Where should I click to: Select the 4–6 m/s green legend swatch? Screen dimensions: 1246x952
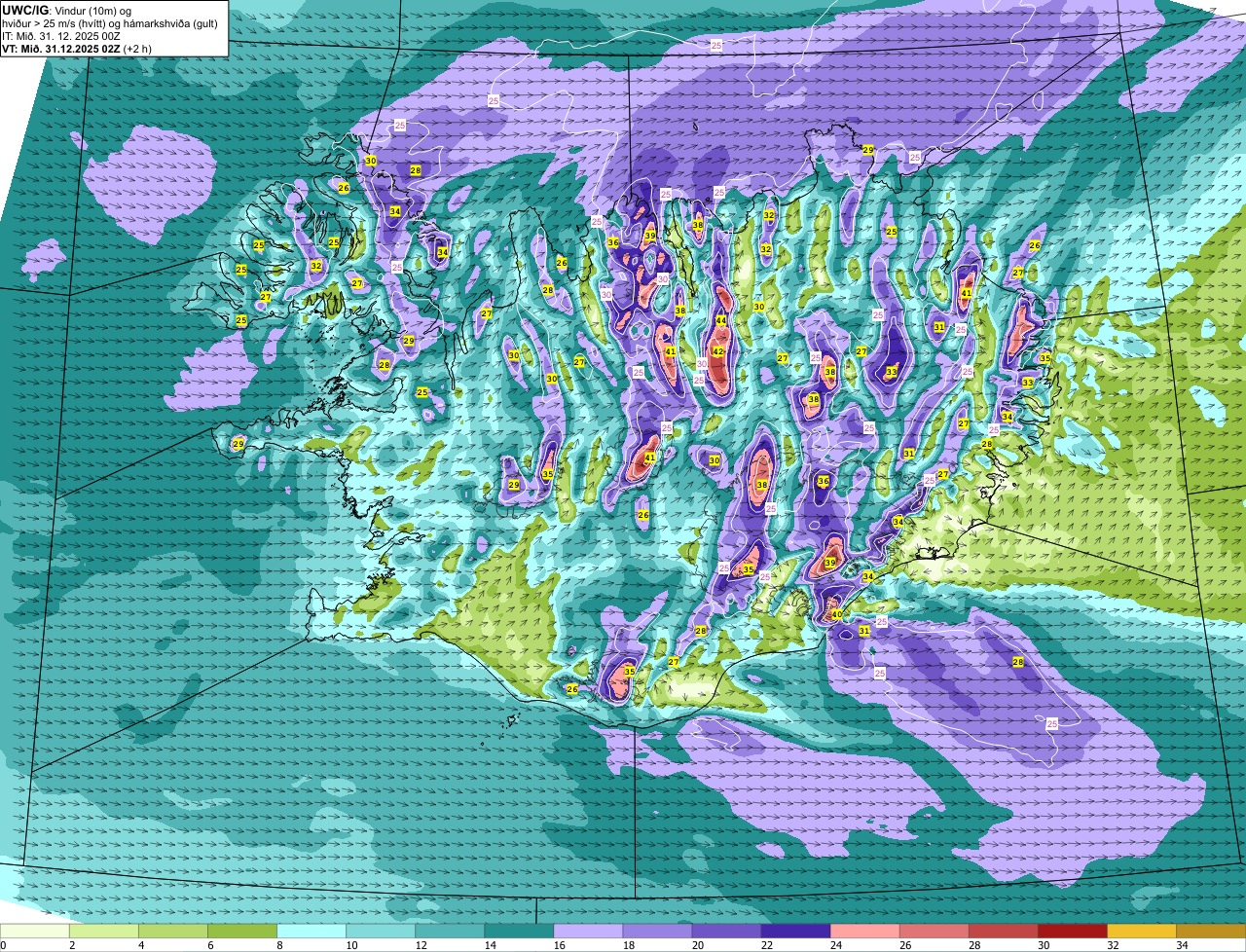pos(173,932)
